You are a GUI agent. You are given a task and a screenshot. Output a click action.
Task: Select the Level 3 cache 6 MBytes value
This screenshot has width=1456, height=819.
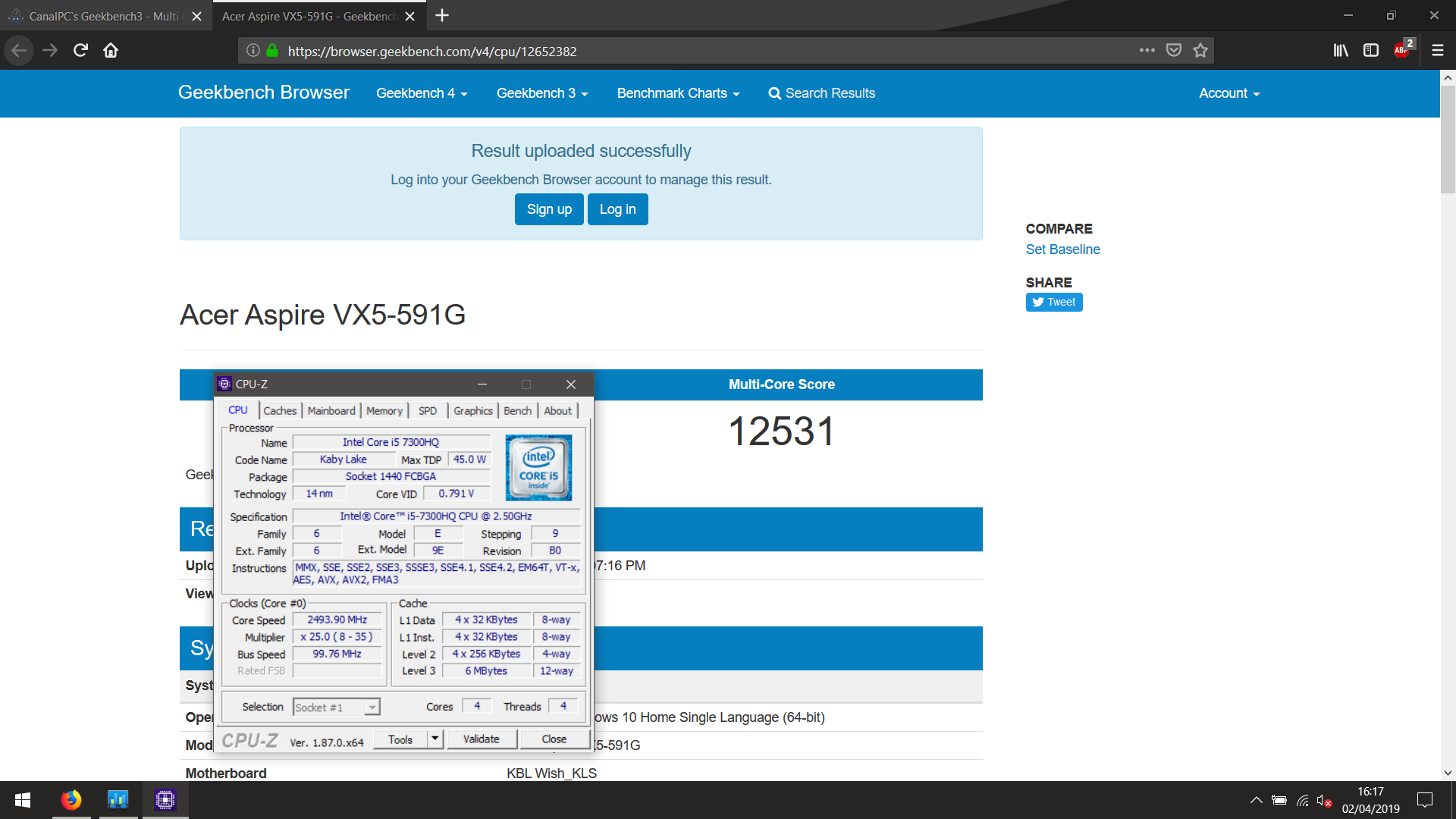(486, 671)
